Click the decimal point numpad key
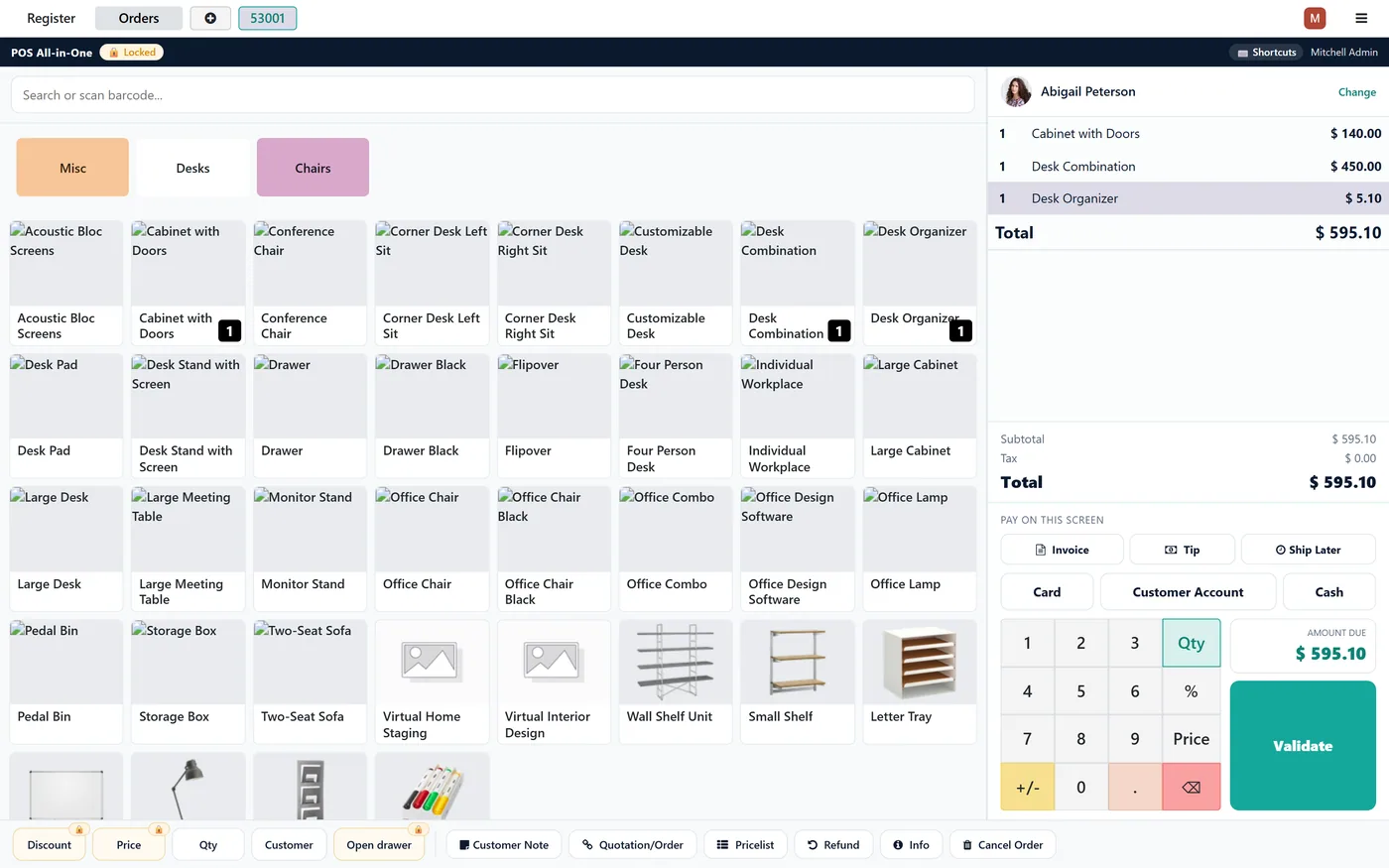Viewport: 1389px width, 868px height. pos(1135,787)
